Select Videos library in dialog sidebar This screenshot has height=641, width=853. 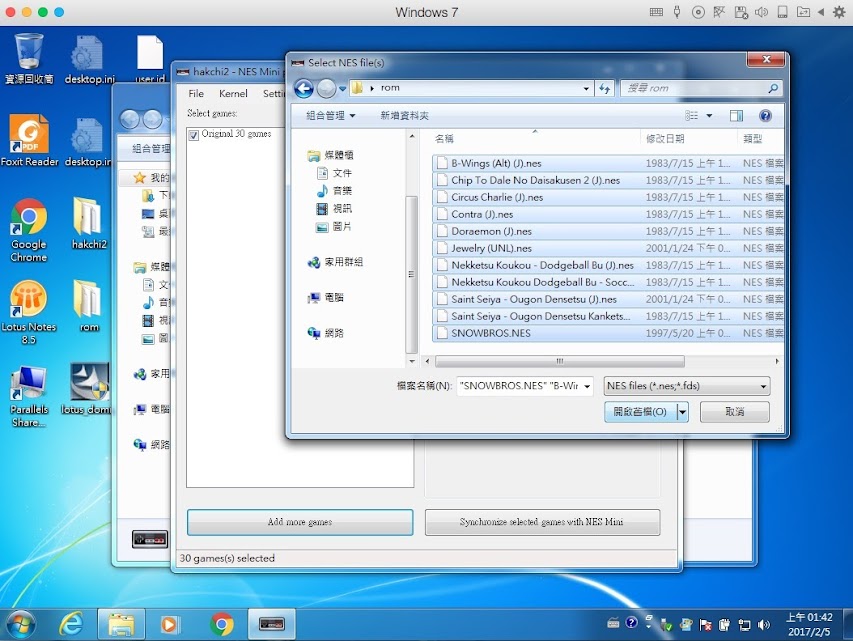point(334,208)
